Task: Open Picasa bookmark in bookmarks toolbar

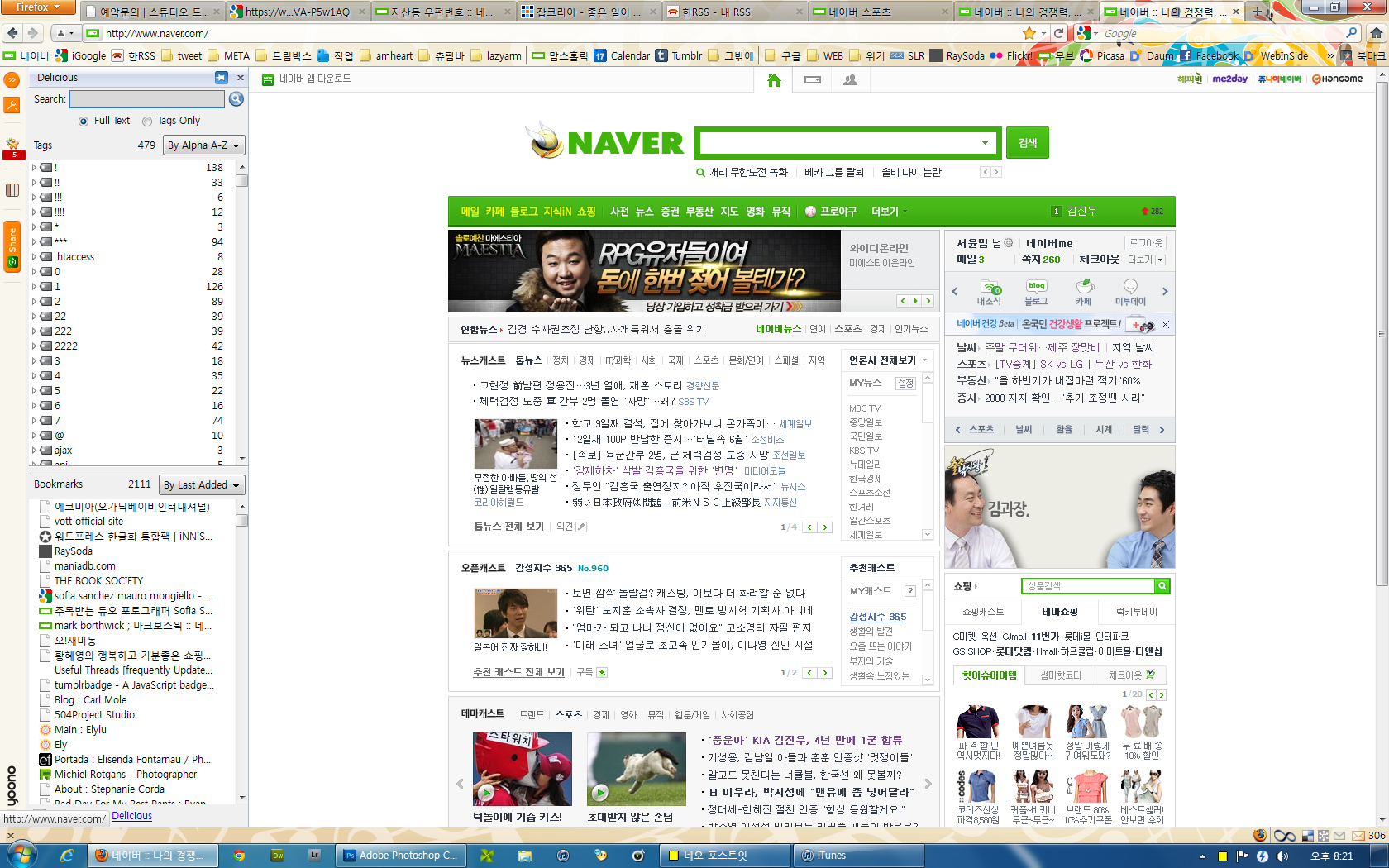Action: click(x=1102, y=55)
